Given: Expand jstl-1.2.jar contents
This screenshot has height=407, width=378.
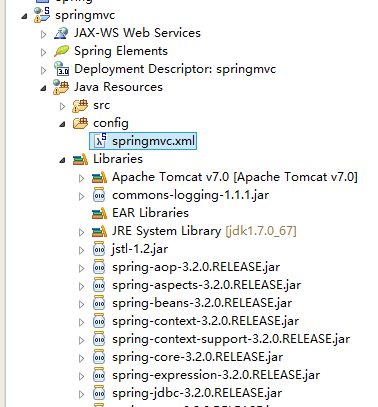Looking at the screenshot, I should pos(81,250).
